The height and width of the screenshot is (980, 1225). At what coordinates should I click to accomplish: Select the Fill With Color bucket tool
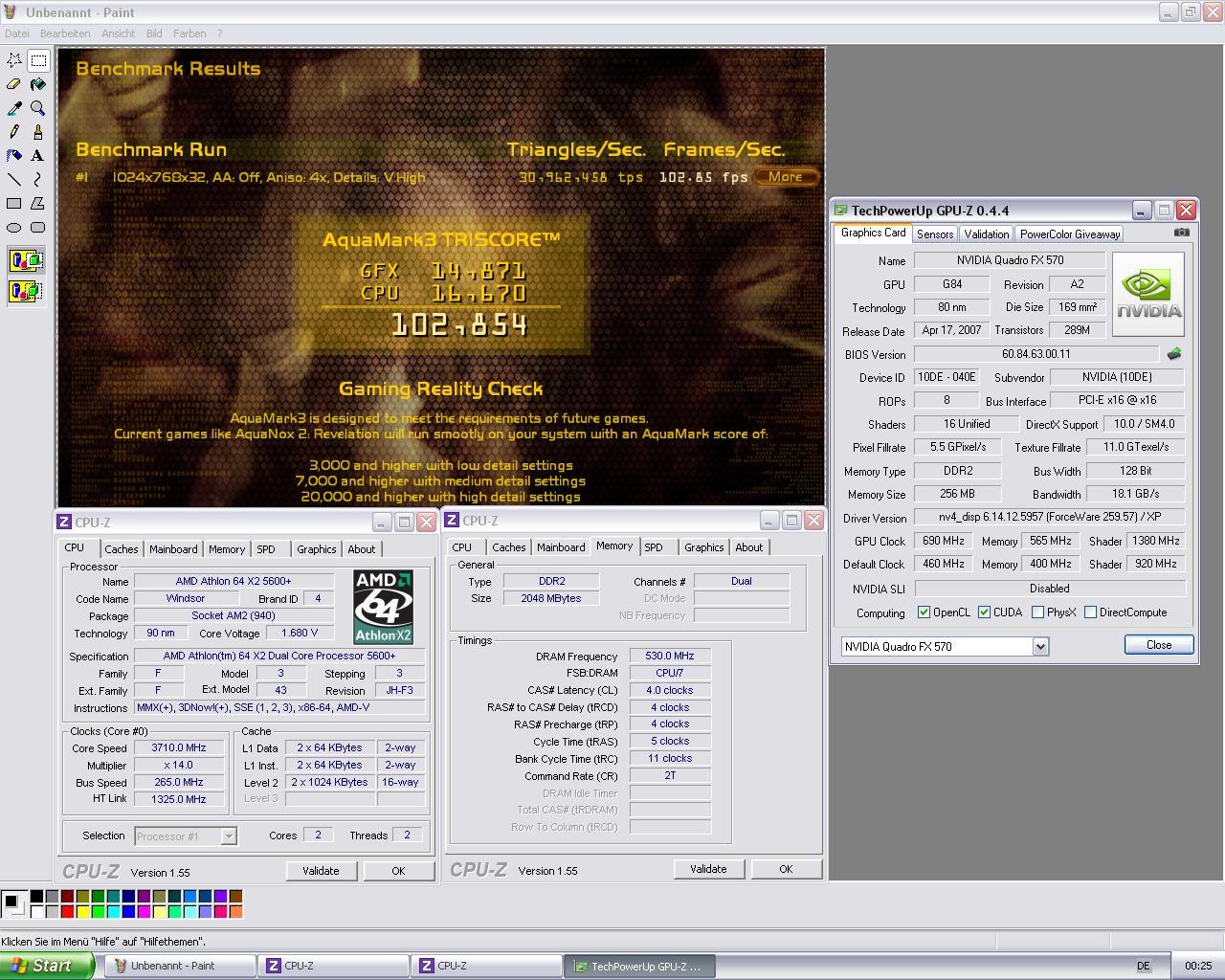[x=38, y=84]
